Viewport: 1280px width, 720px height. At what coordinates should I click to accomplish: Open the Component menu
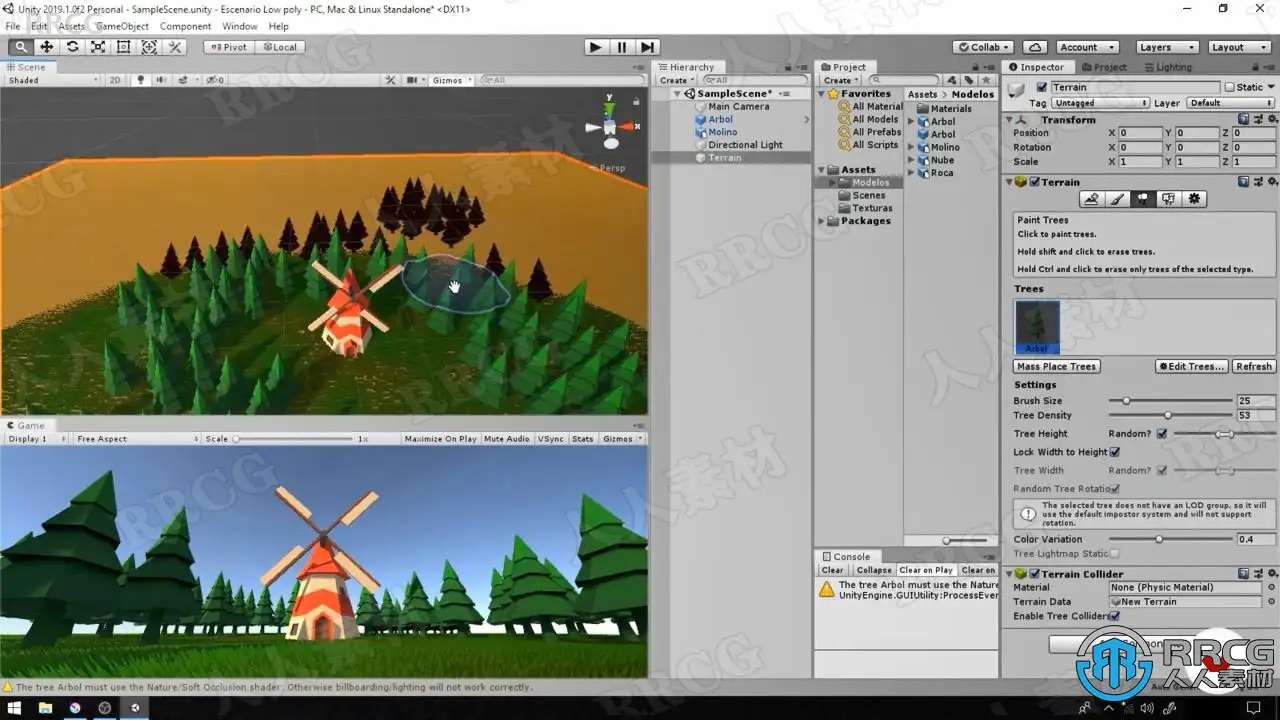(x=185, y=26)
